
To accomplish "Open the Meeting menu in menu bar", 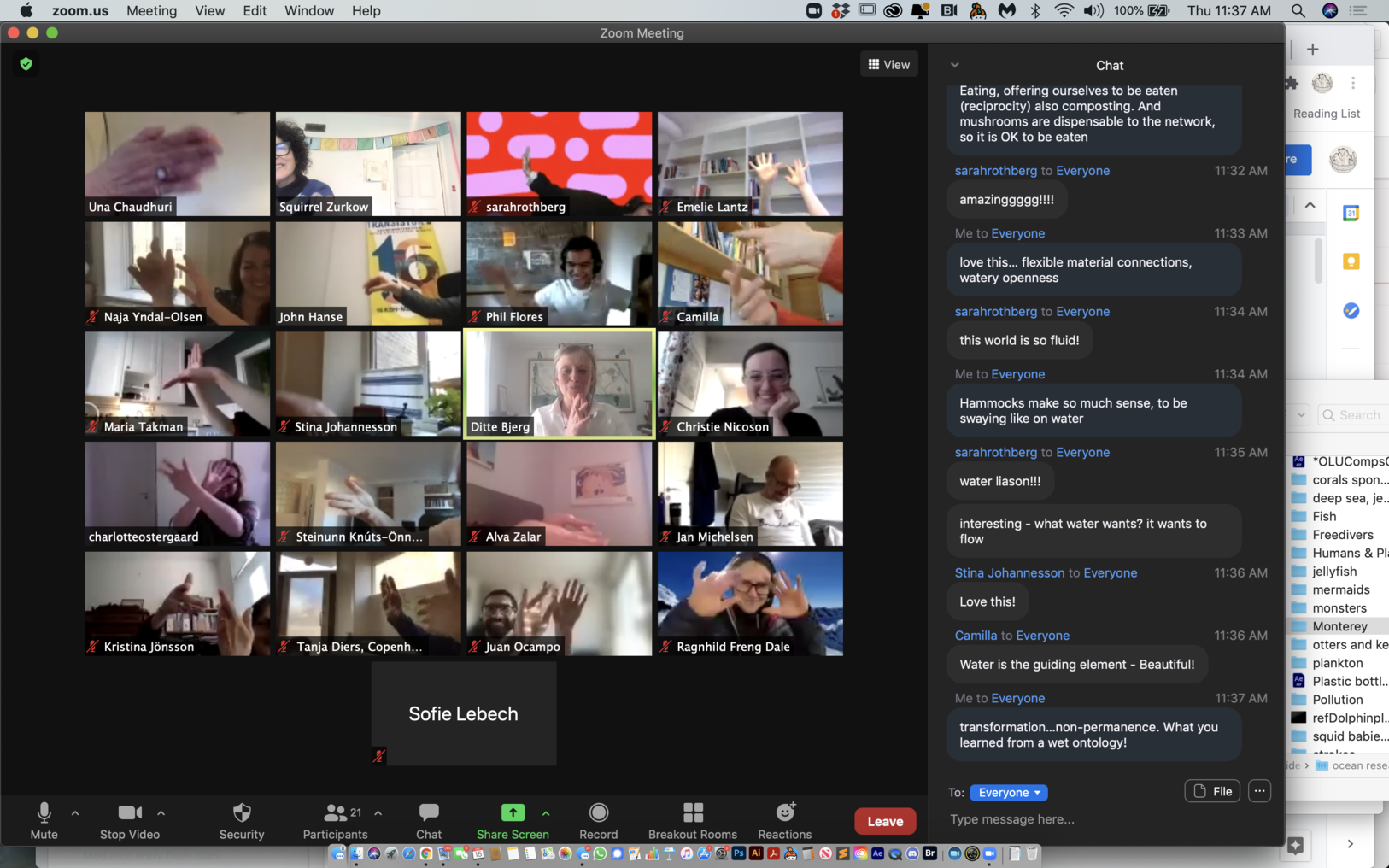I will [x=151, y=11].
